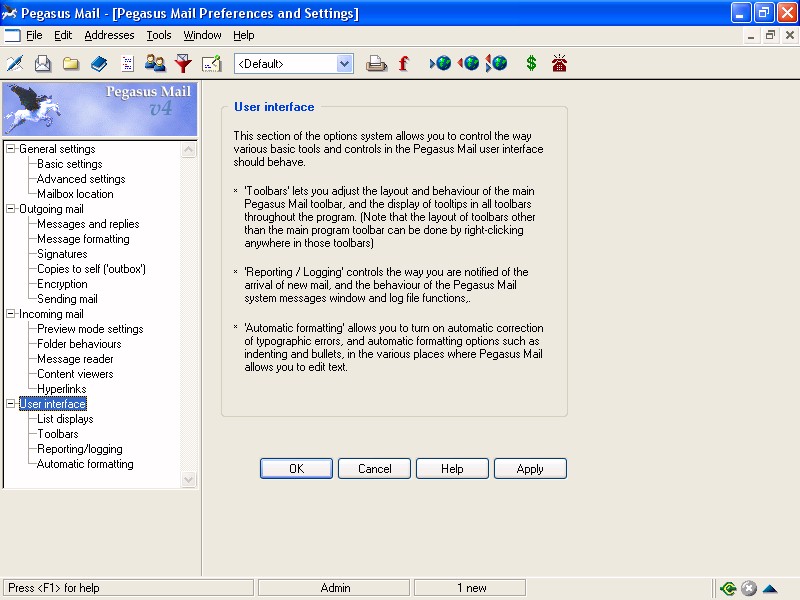This screenshot has height=600, width=800.
Task: Check and send mail with the combined globe icon
Action: (x=496, y=63)
